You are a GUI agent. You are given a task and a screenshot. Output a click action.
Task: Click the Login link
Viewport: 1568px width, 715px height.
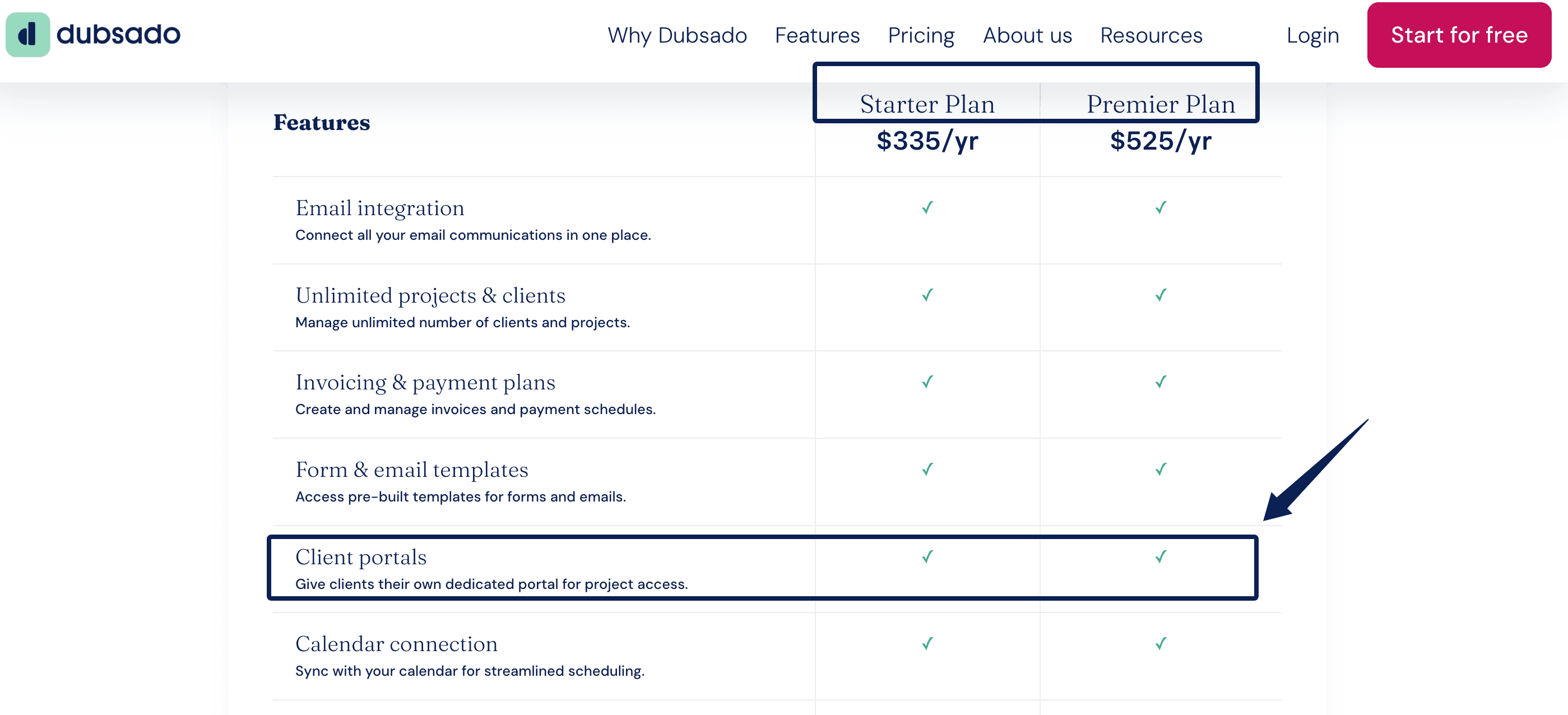point(1312,35)
